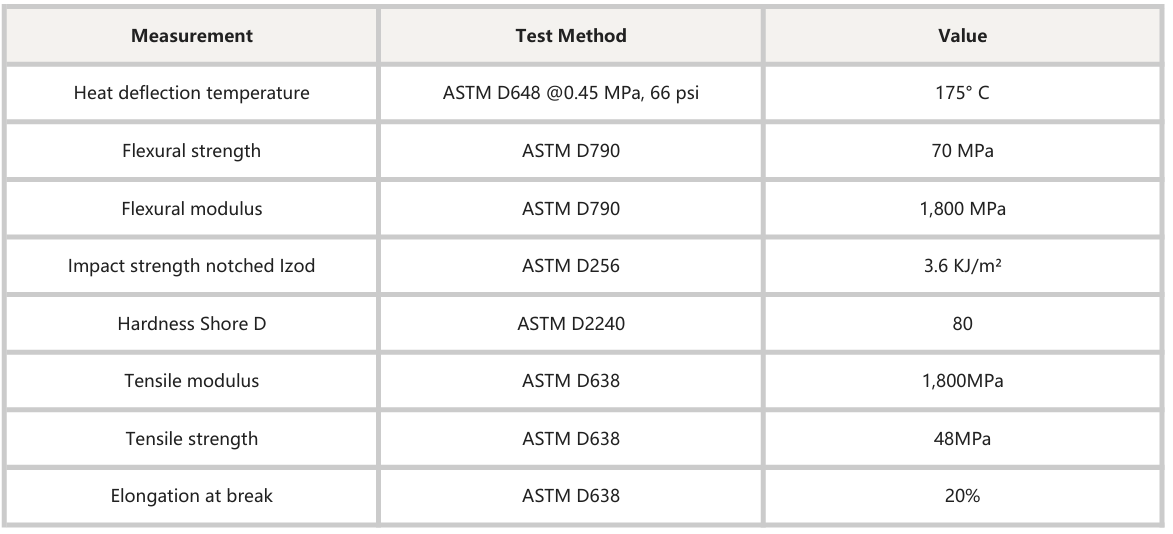Click the Measurement column header

(192, 35)
